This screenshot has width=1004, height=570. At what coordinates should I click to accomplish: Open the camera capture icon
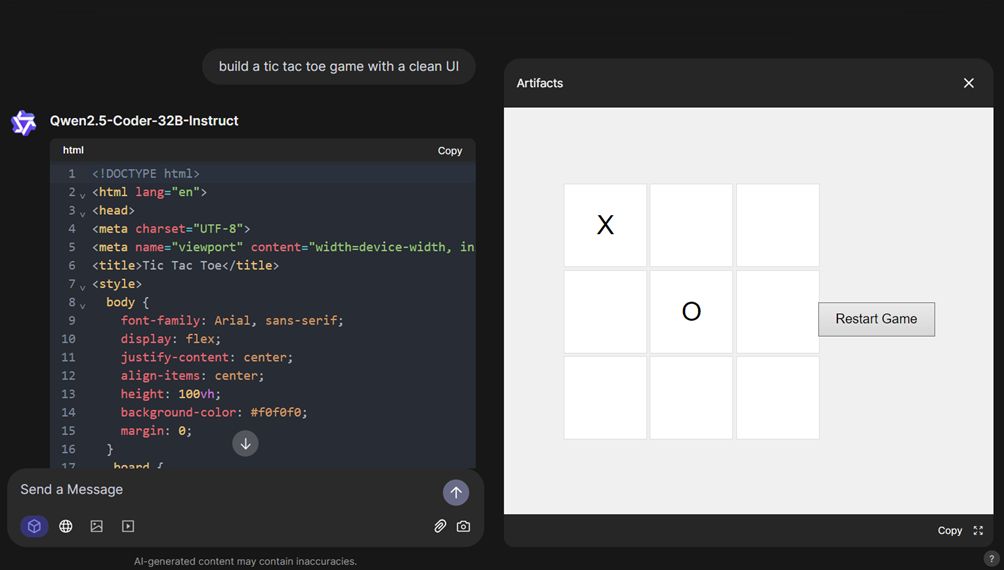pos(463,526)
